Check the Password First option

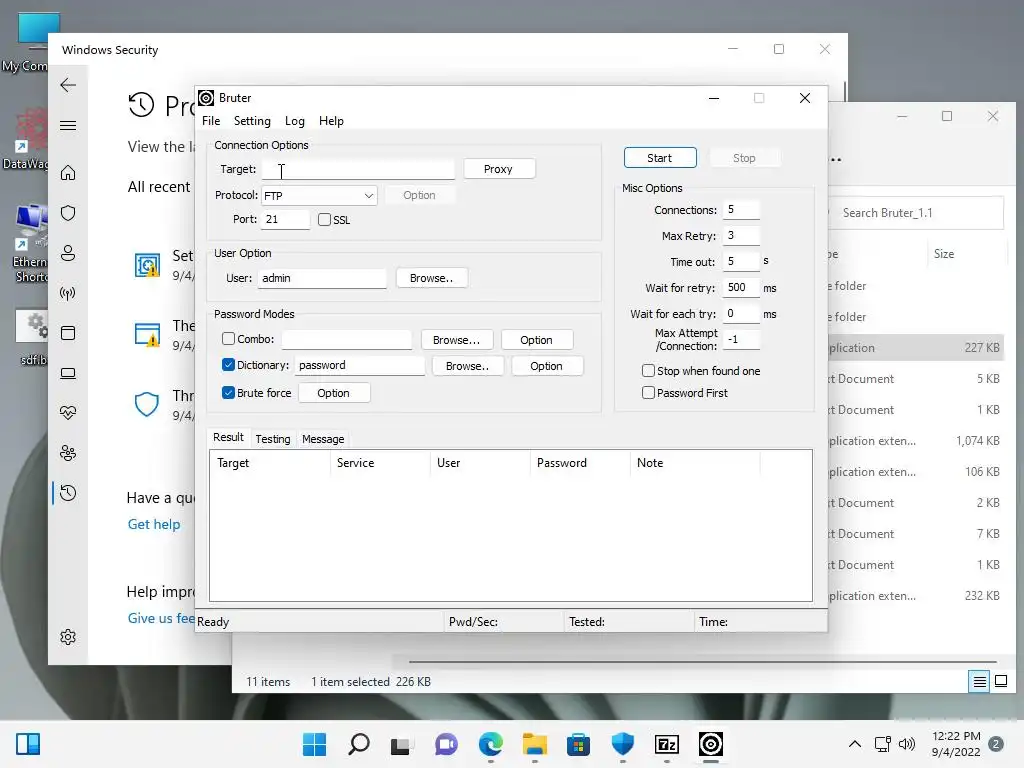(x=648, y=392)
